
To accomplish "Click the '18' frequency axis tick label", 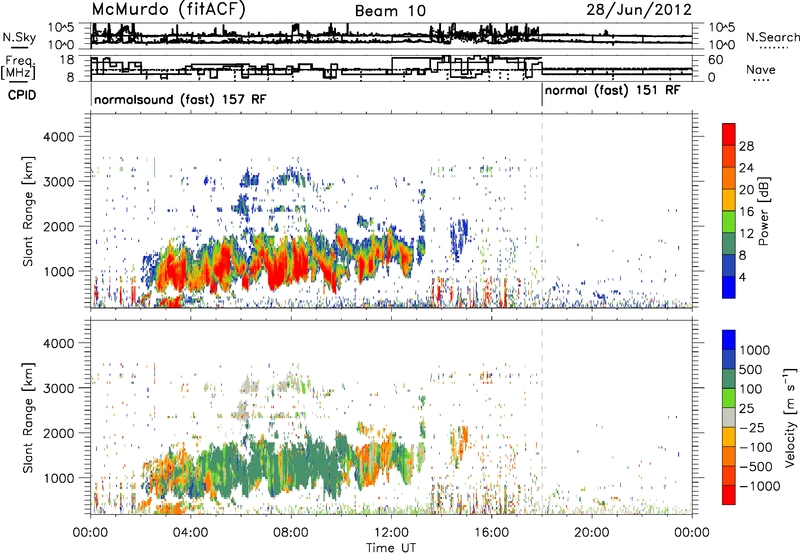I will (x=67, y=60).
